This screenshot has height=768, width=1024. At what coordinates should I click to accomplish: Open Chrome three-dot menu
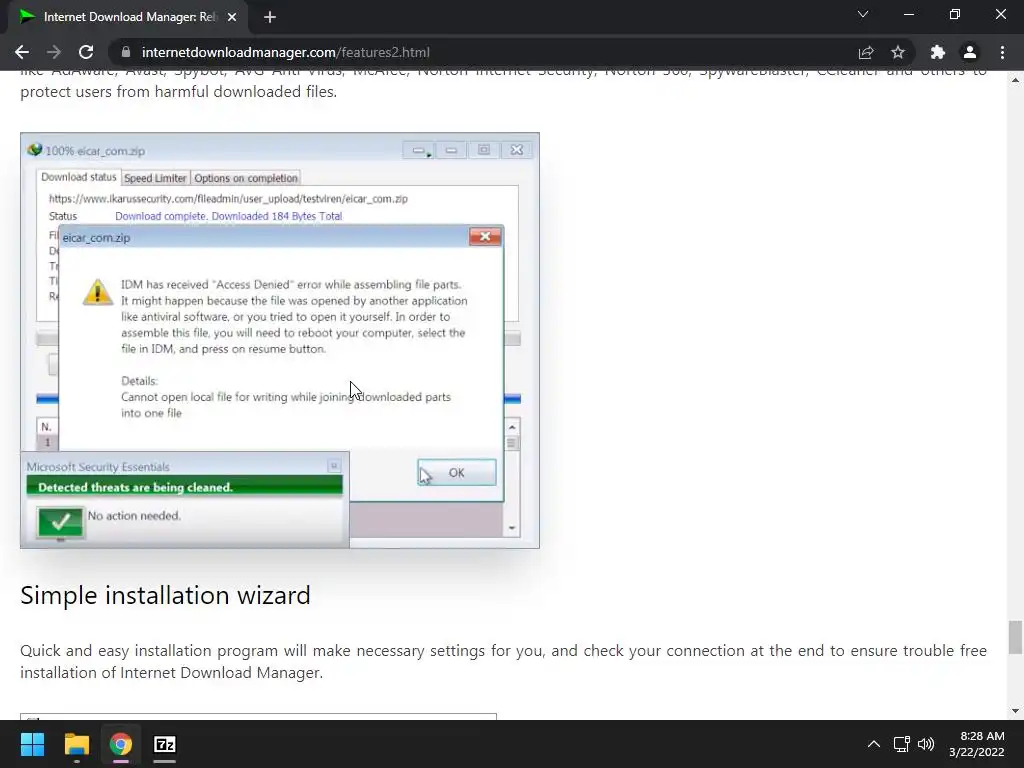[1002, 52]
